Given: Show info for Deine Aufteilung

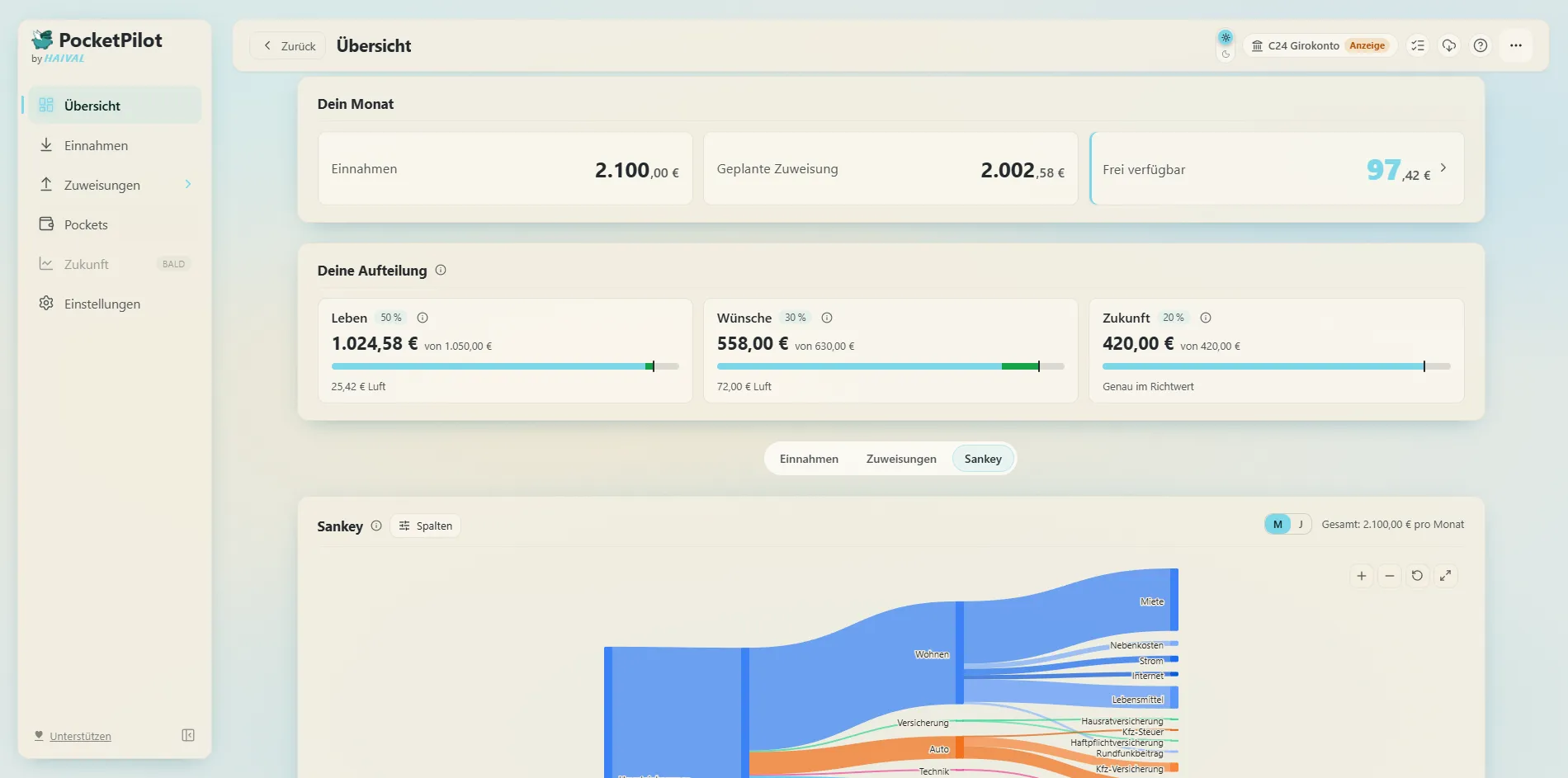Looking at the screenshot, I should click(441, 270).
